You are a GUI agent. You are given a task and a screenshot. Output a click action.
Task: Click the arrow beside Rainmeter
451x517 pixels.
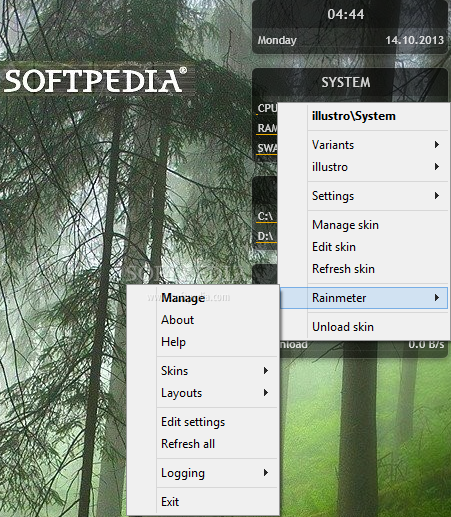[437, 298]
